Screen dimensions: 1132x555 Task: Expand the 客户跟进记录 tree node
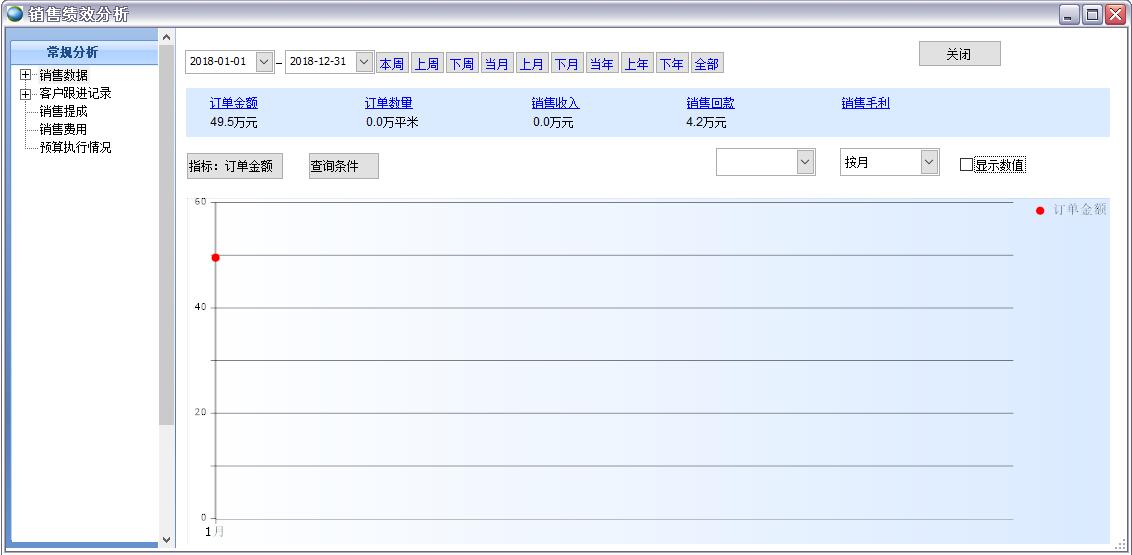(x=25, y=94)
